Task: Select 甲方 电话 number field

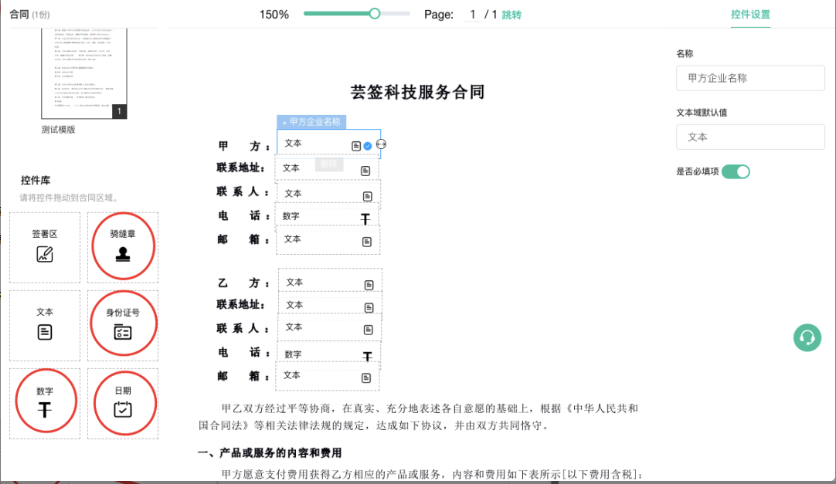Action: pyautogui.click(x=327, y=217)
